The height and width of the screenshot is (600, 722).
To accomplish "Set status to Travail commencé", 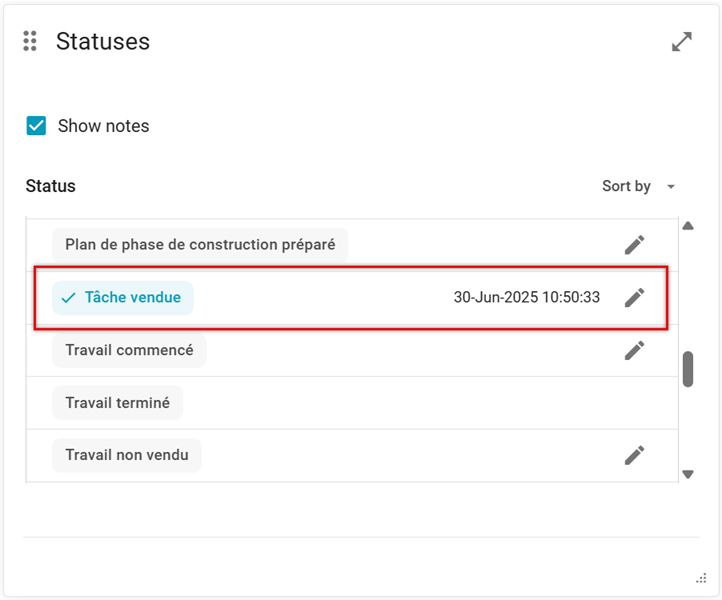I will pos(129,350).
